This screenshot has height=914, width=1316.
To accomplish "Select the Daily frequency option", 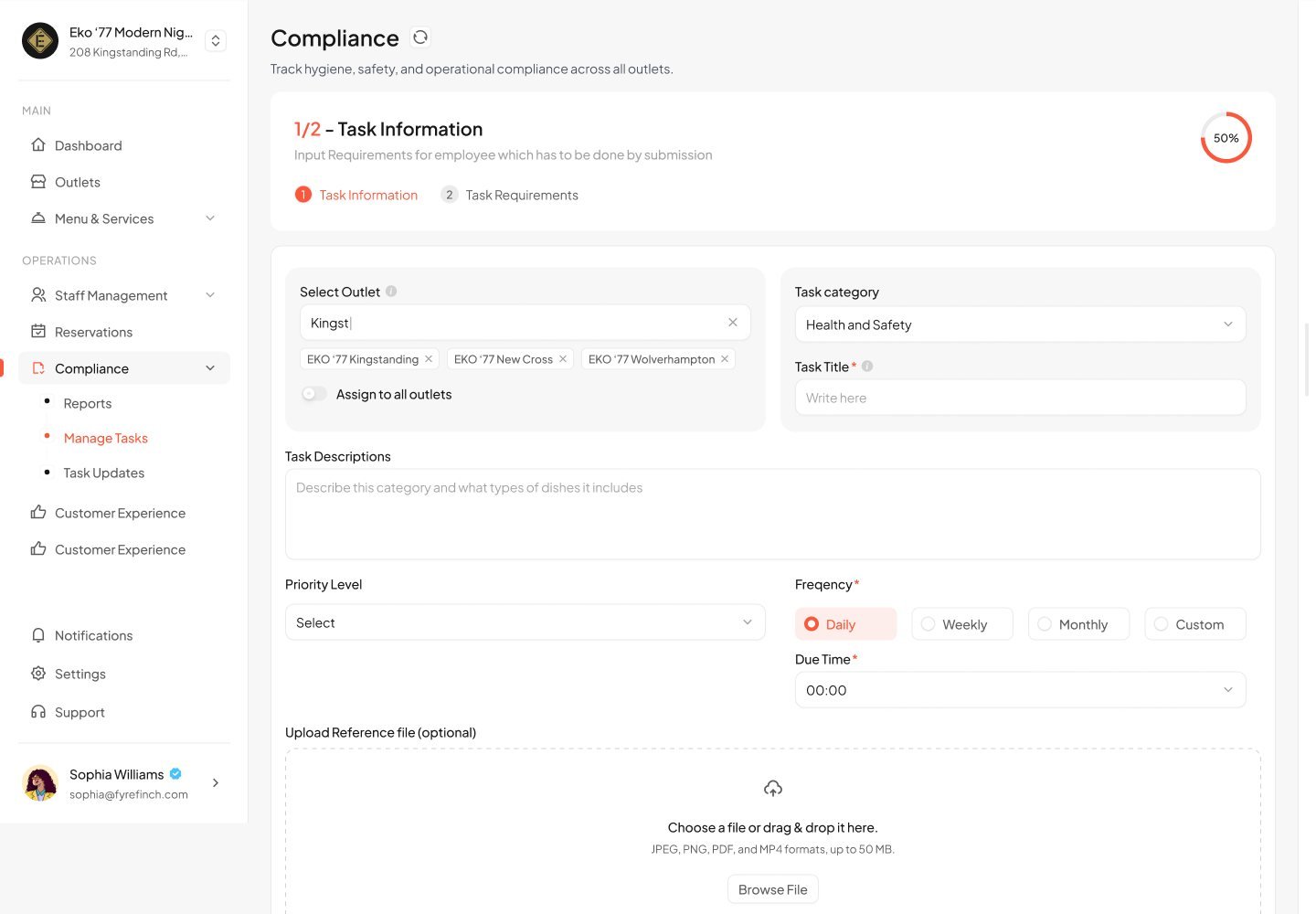I will coord(845,624).
